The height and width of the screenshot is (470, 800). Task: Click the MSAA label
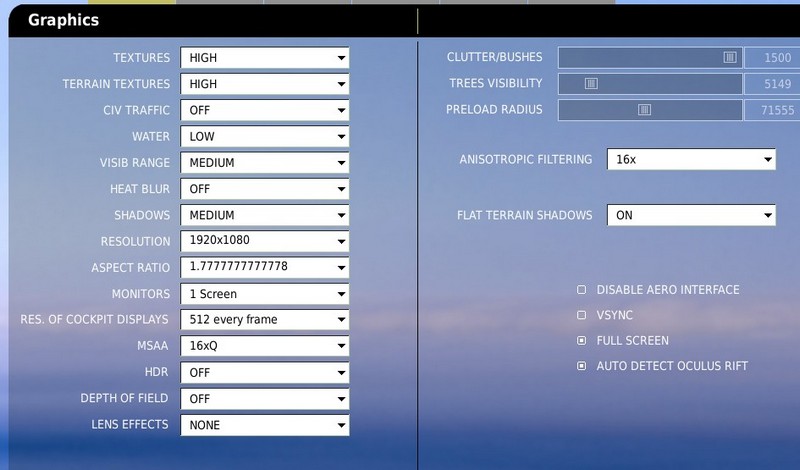coord(153,346)
